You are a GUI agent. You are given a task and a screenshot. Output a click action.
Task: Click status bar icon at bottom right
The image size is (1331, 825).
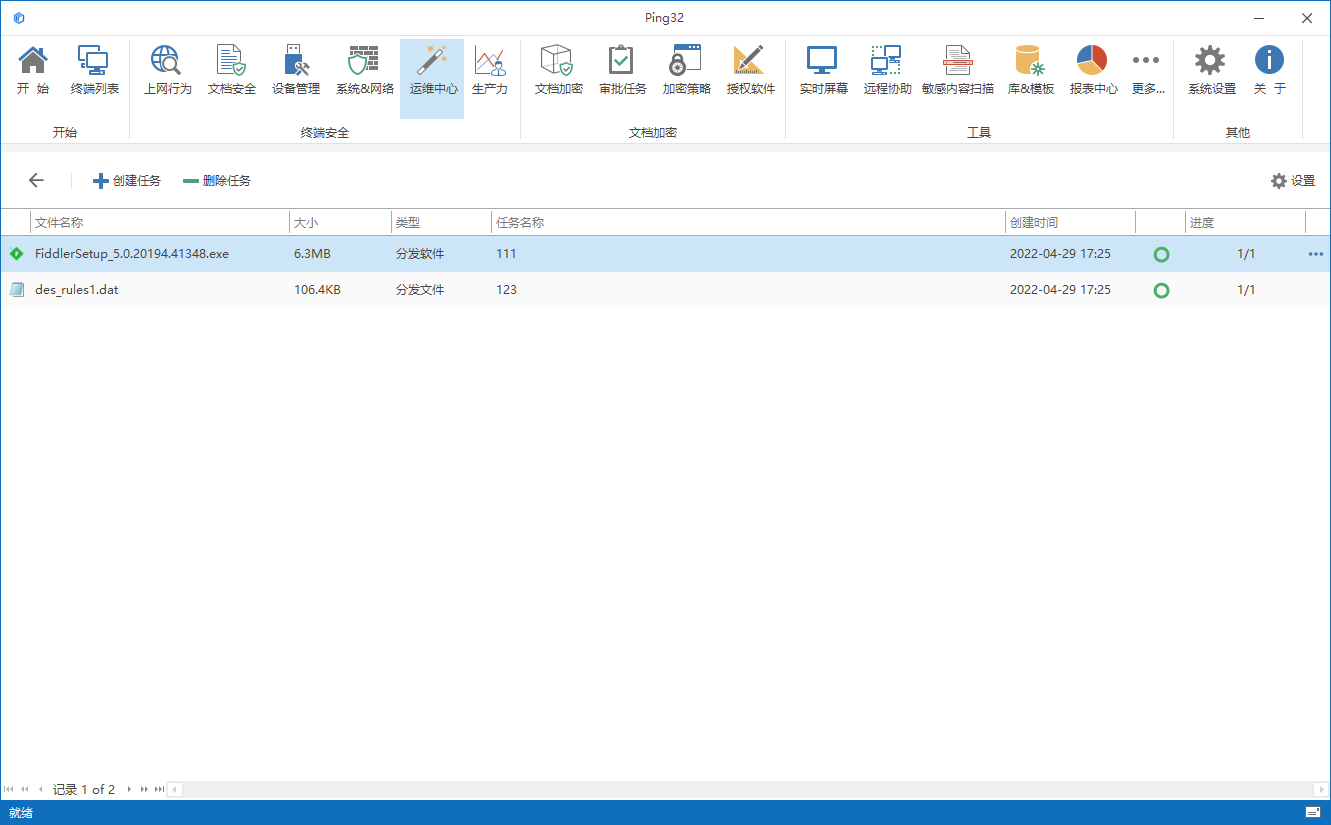1313,812
